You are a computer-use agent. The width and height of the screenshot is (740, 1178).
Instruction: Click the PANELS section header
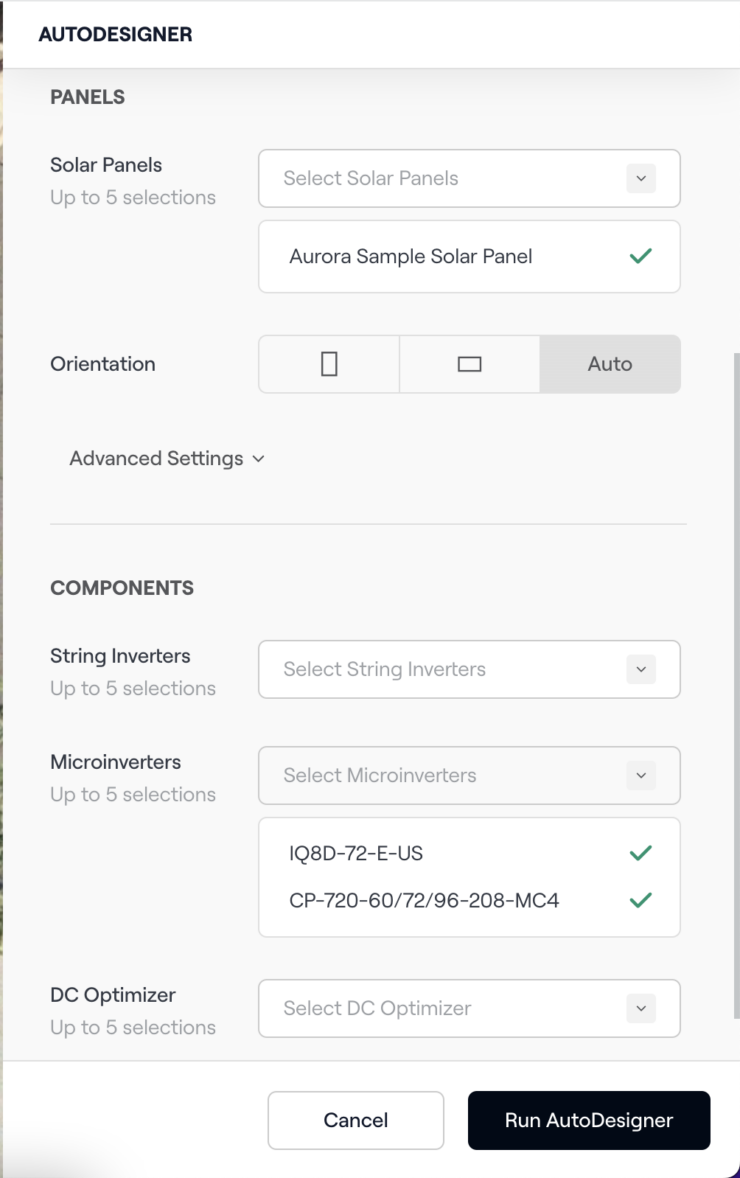click(x=87, y=97)
